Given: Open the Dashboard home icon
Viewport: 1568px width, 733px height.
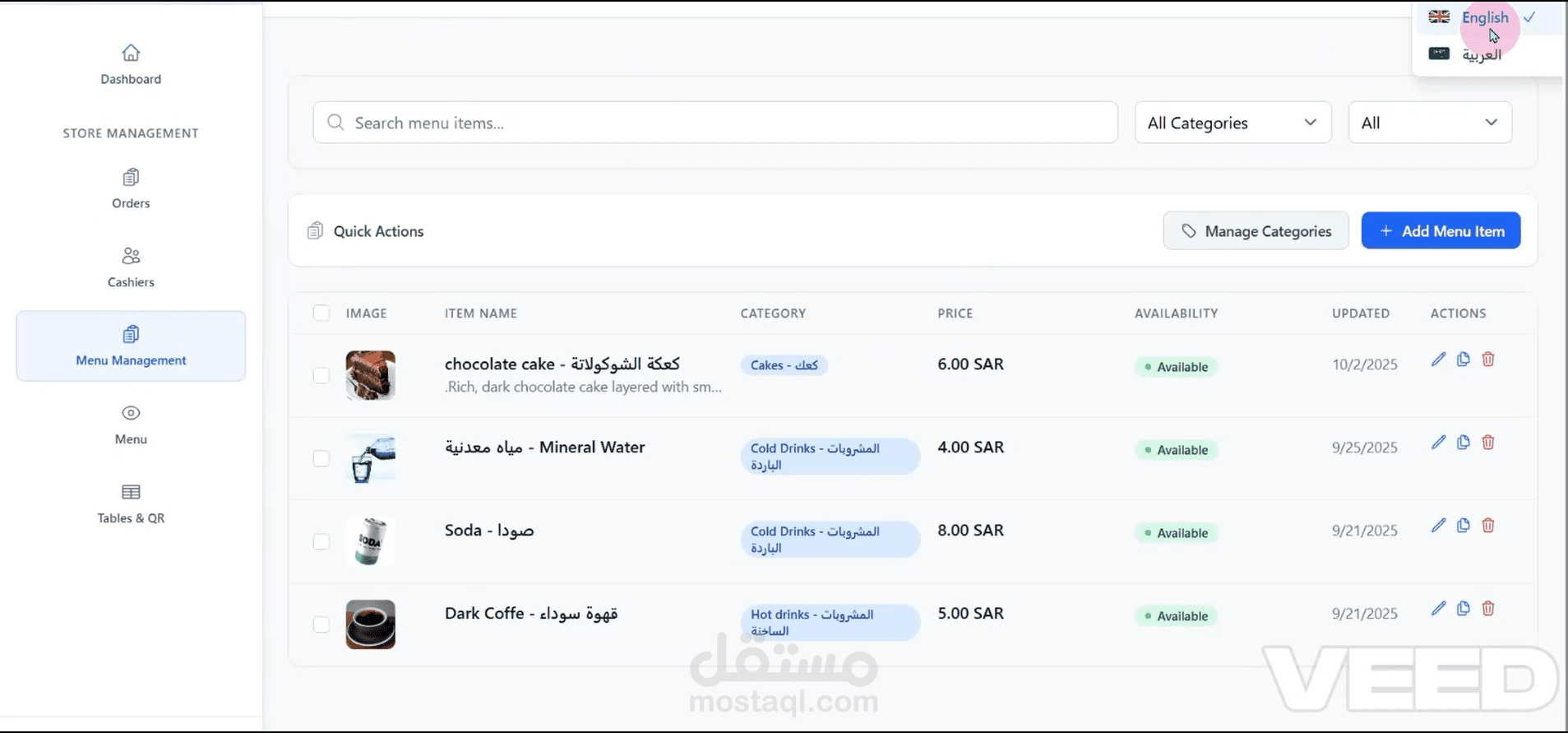Looking at the screenshot, I should [x=131, y=54].
